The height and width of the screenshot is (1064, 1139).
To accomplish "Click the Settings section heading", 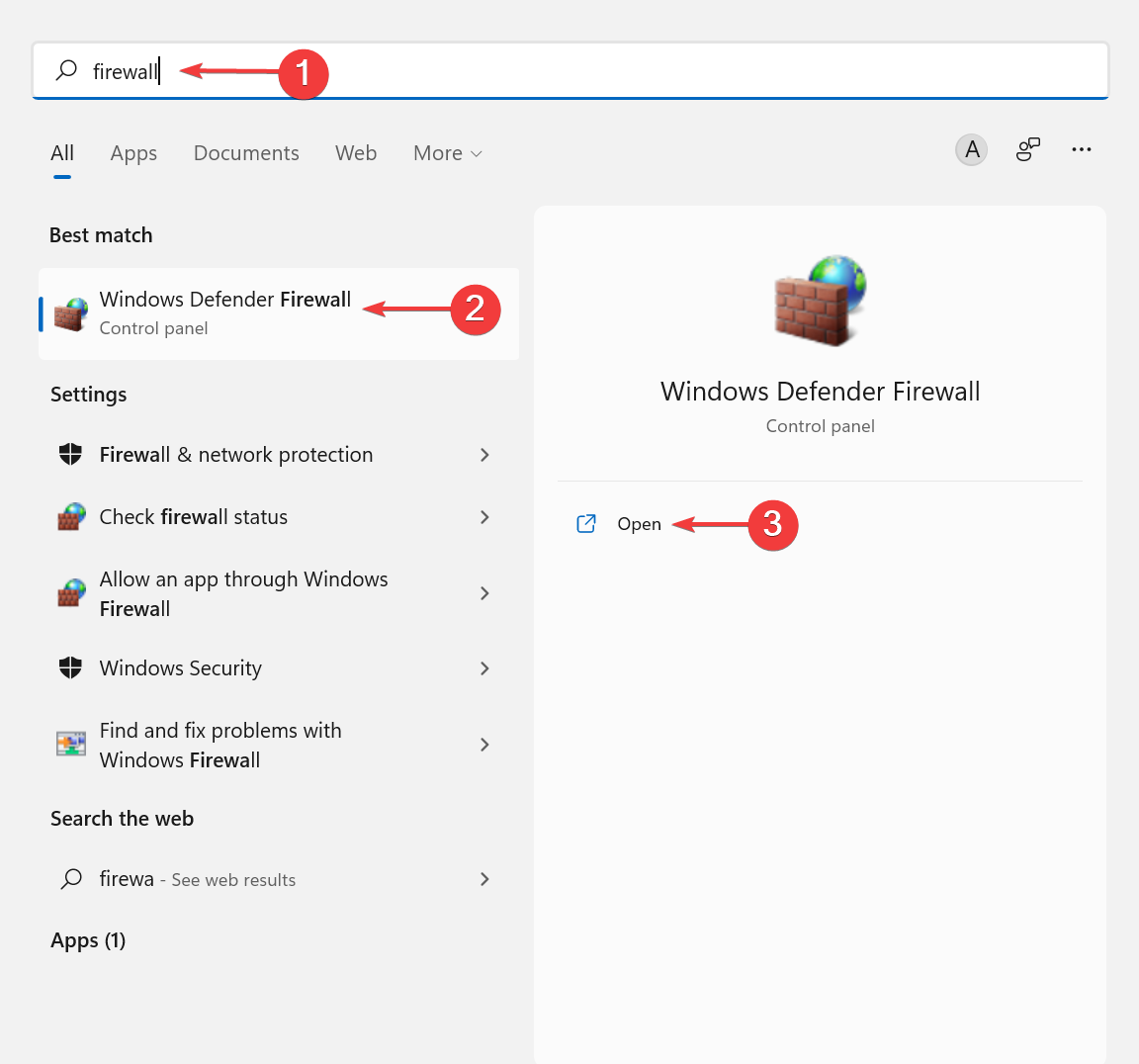I will click(89, 395).
